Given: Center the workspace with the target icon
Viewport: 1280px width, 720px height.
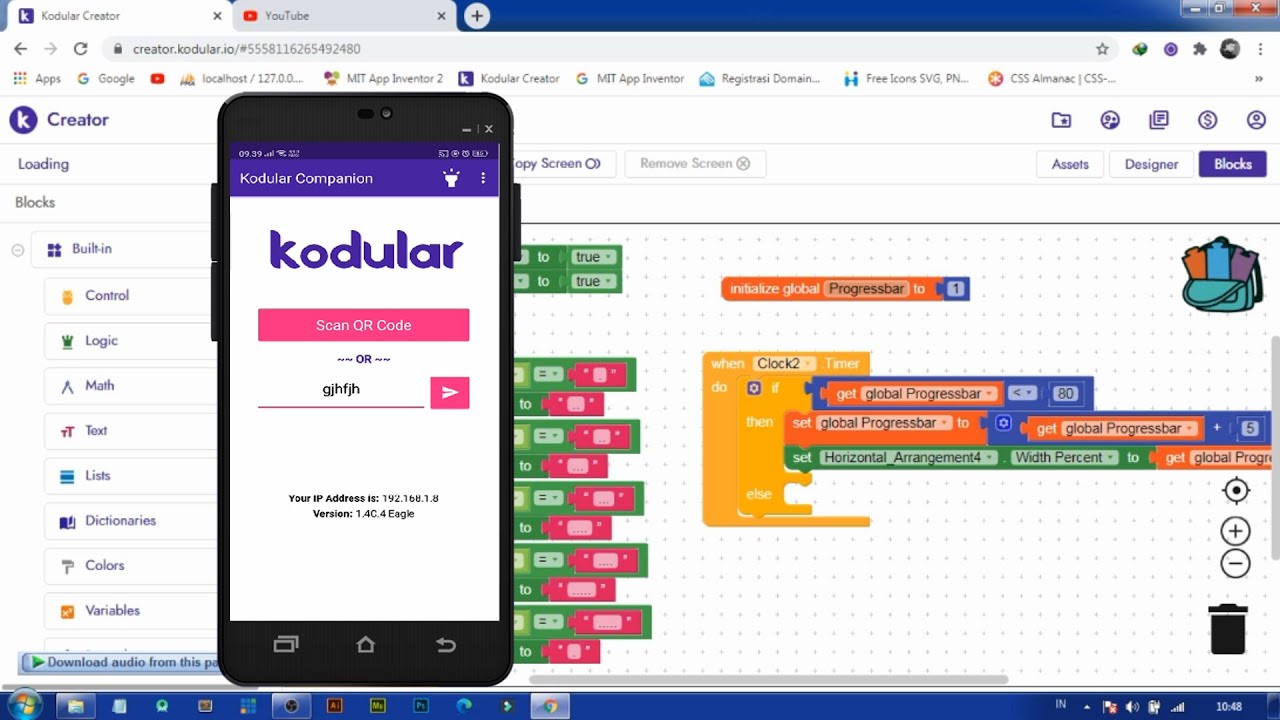Looking at the screenshot, I should coord(1236,491).
